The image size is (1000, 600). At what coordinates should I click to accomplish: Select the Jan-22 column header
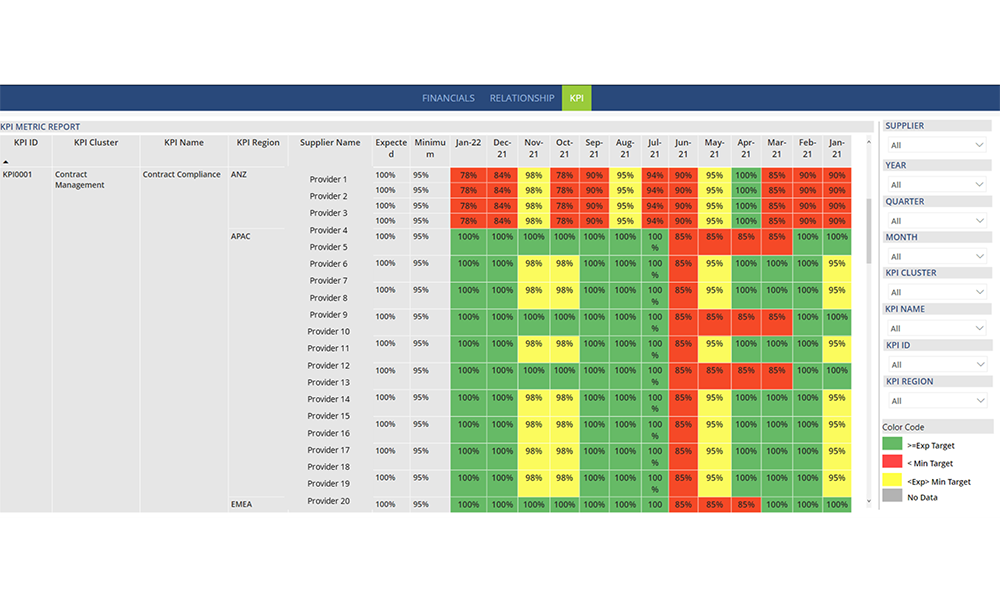tap(468, 142)
